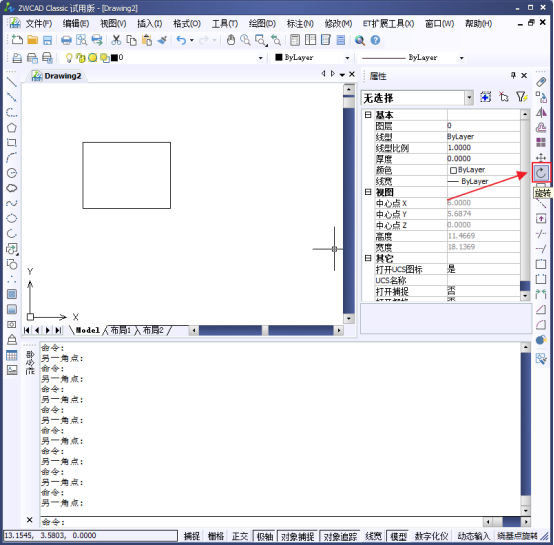This screenshot has height=545, width=554.
Task: Pin the 属性 properties panel
Action: 513,75
